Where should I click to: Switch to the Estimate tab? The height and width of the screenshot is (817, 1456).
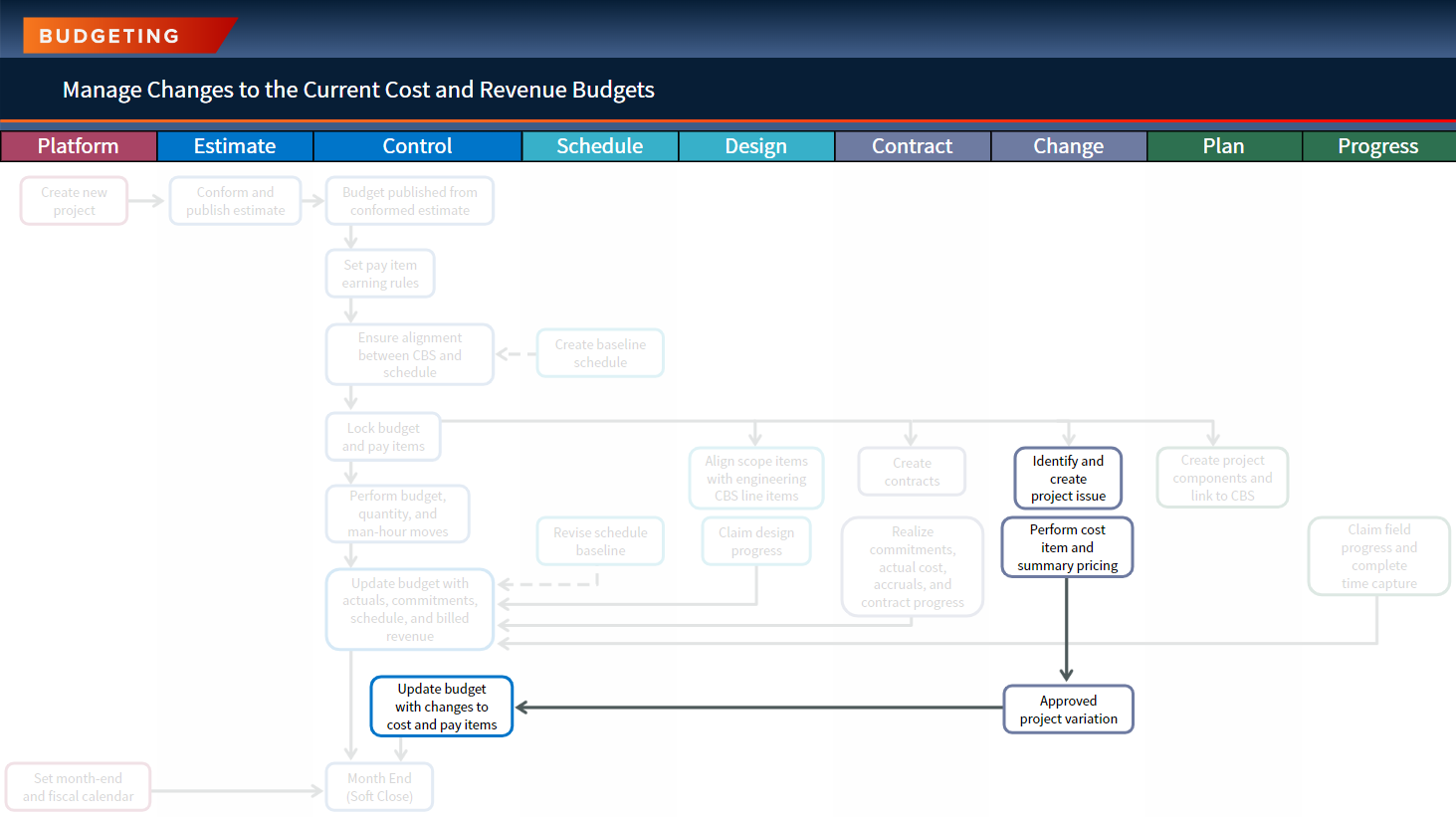coord(235,146)
